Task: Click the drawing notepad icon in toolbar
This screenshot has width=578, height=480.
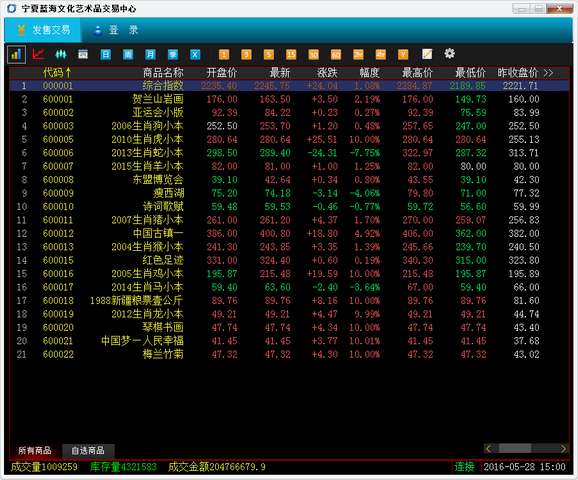Action: 427,54
